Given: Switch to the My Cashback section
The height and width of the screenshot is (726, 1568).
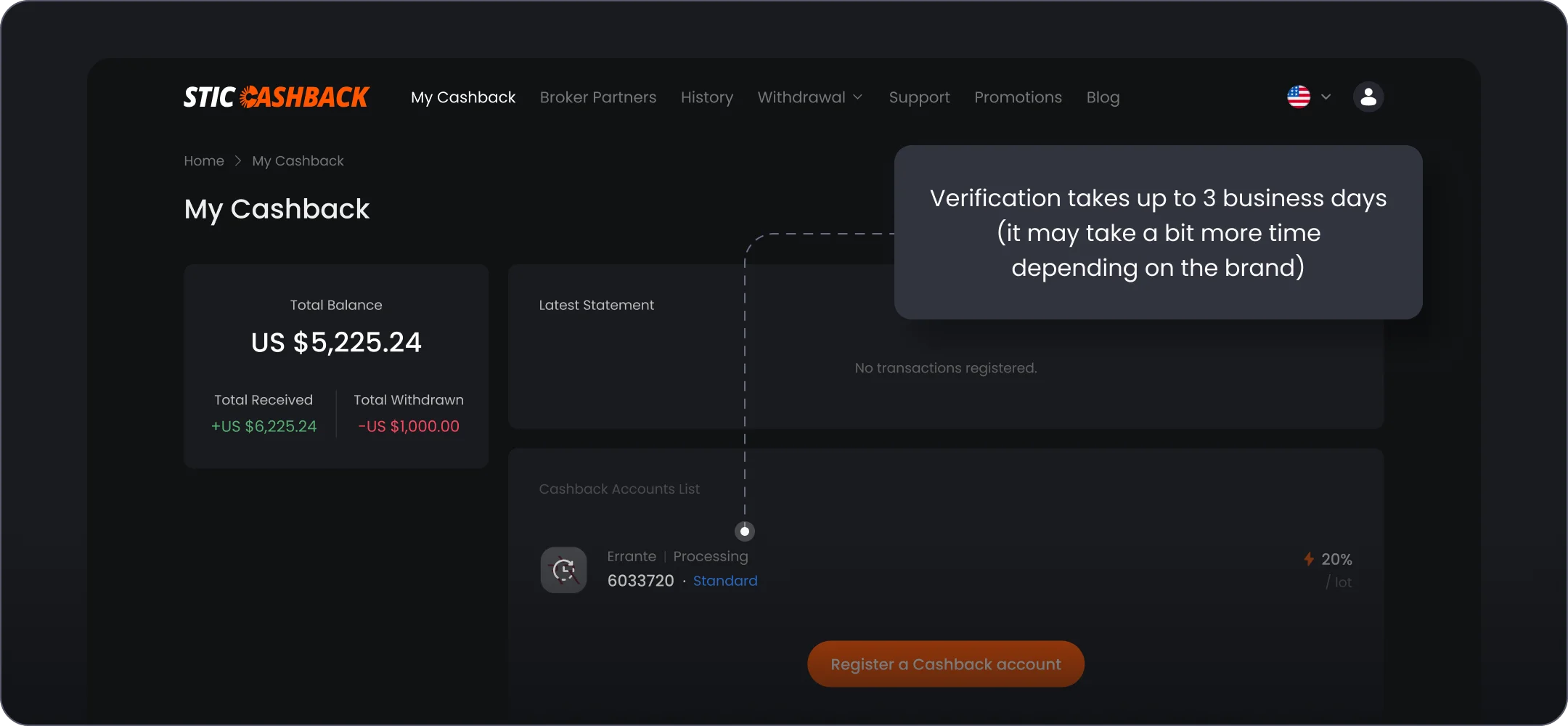Looking at the screenshot, I should 462,97.
